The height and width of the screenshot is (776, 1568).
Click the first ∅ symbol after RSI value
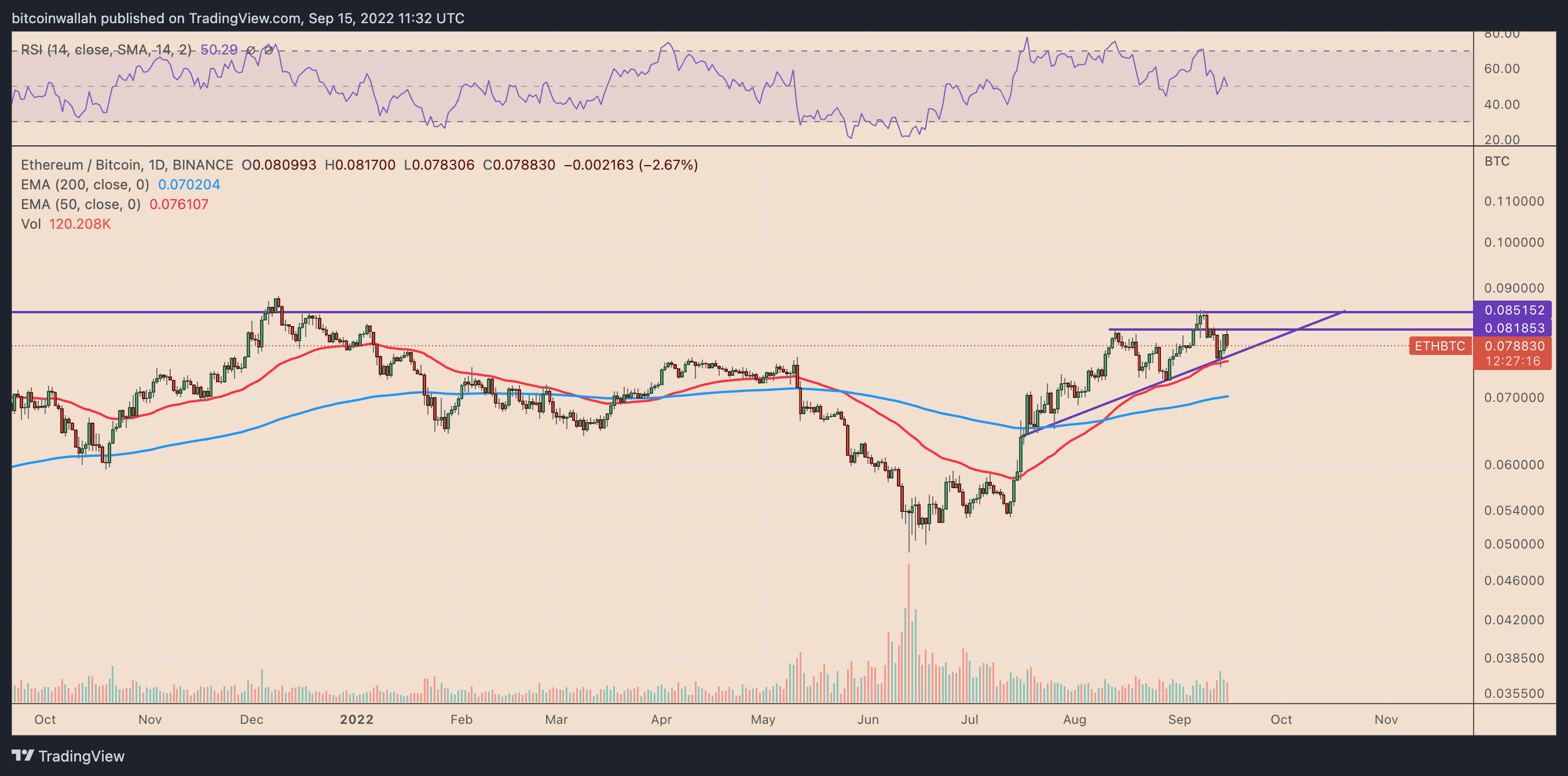250,50
